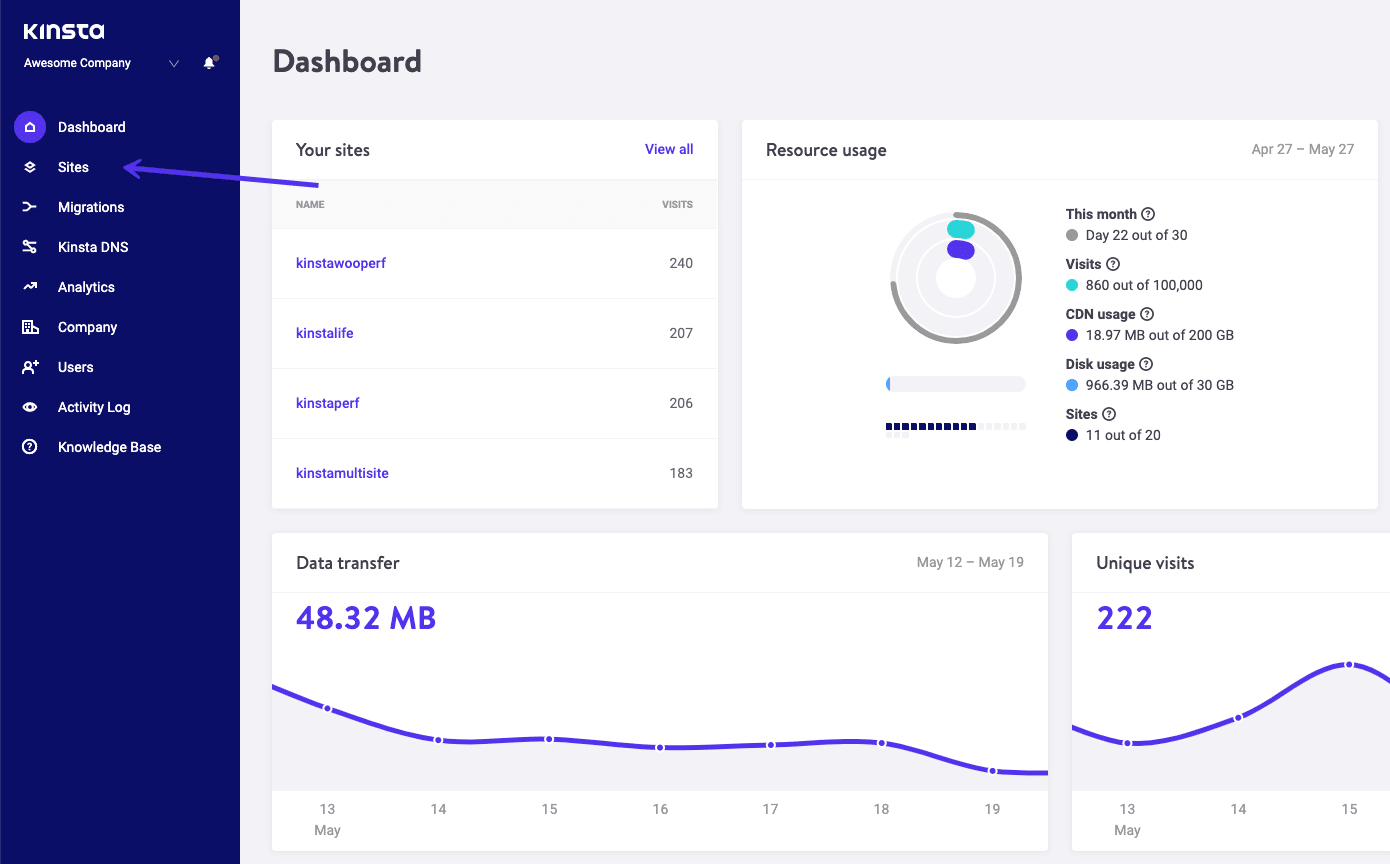Open the kinstawooperf site

click(x=341, y=263)
